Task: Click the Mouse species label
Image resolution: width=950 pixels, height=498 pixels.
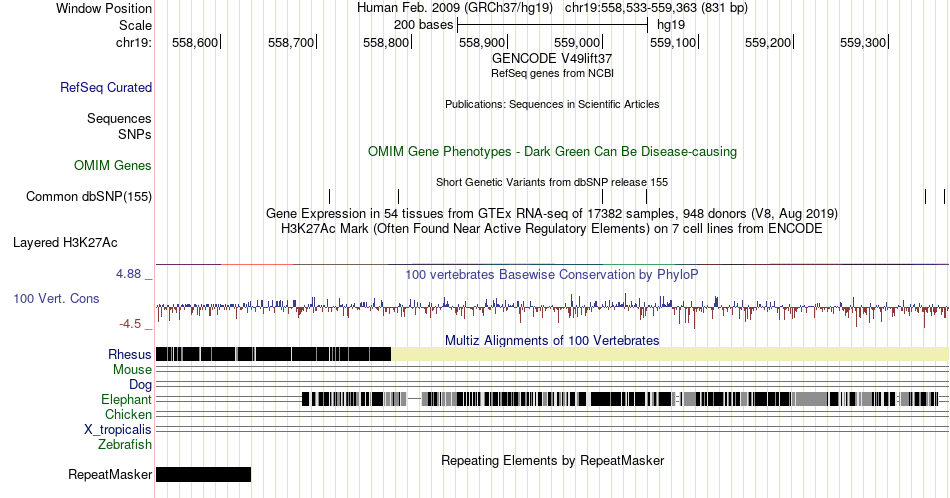Action: 132,370
